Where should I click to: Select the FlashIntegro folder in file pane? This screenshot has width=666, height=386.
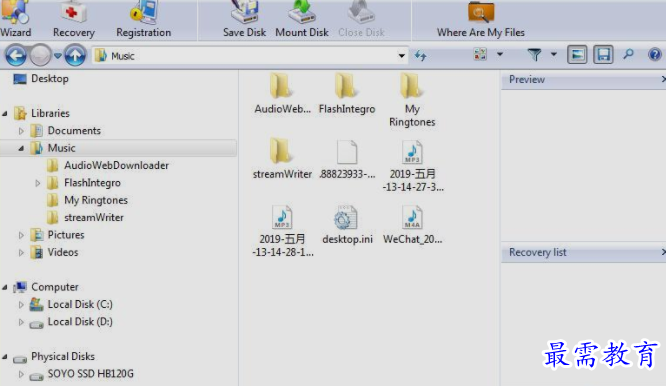(347, 94)
